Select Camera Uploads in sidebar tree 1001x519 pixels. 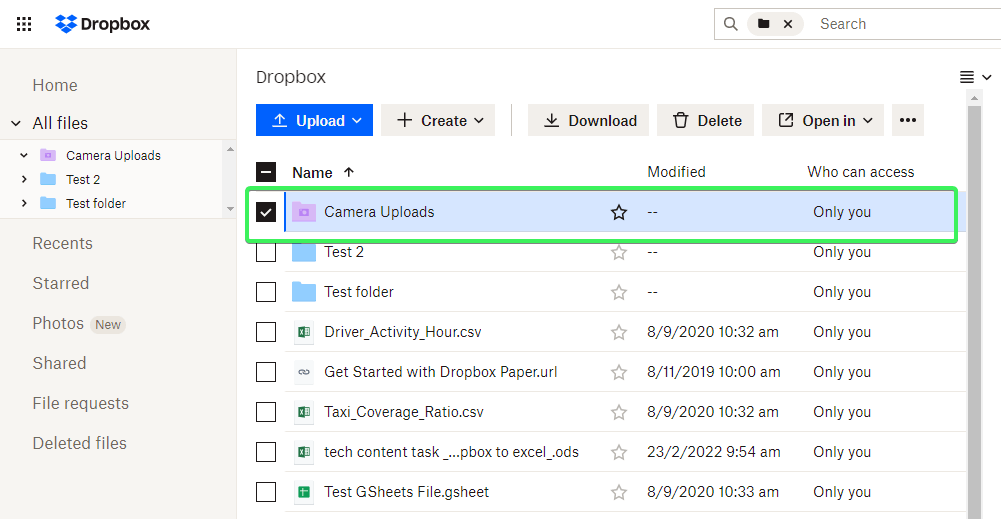tap(114, 155)
